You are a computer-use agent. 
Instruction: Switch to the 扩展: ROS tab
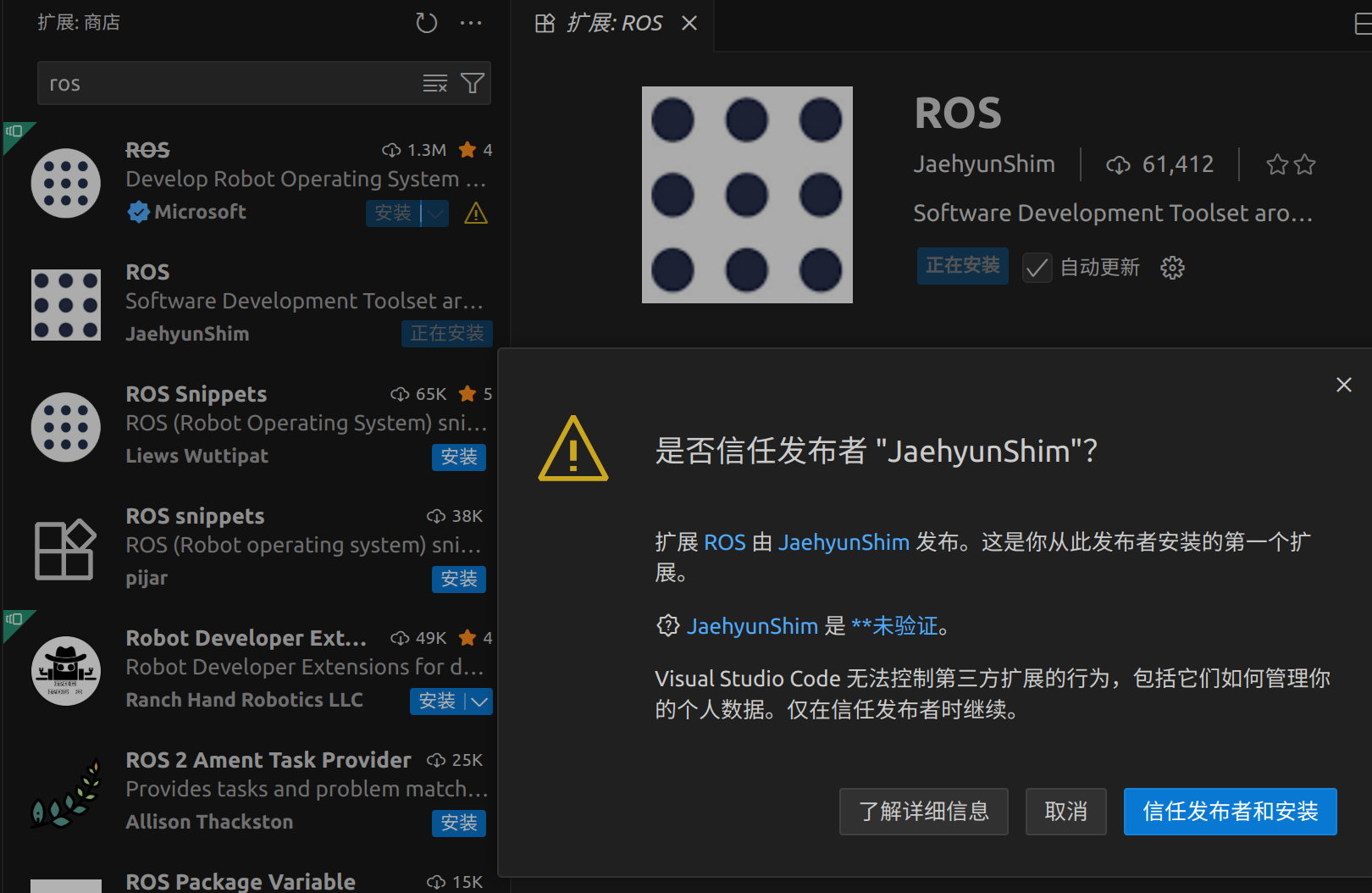[x=614, y=23]
